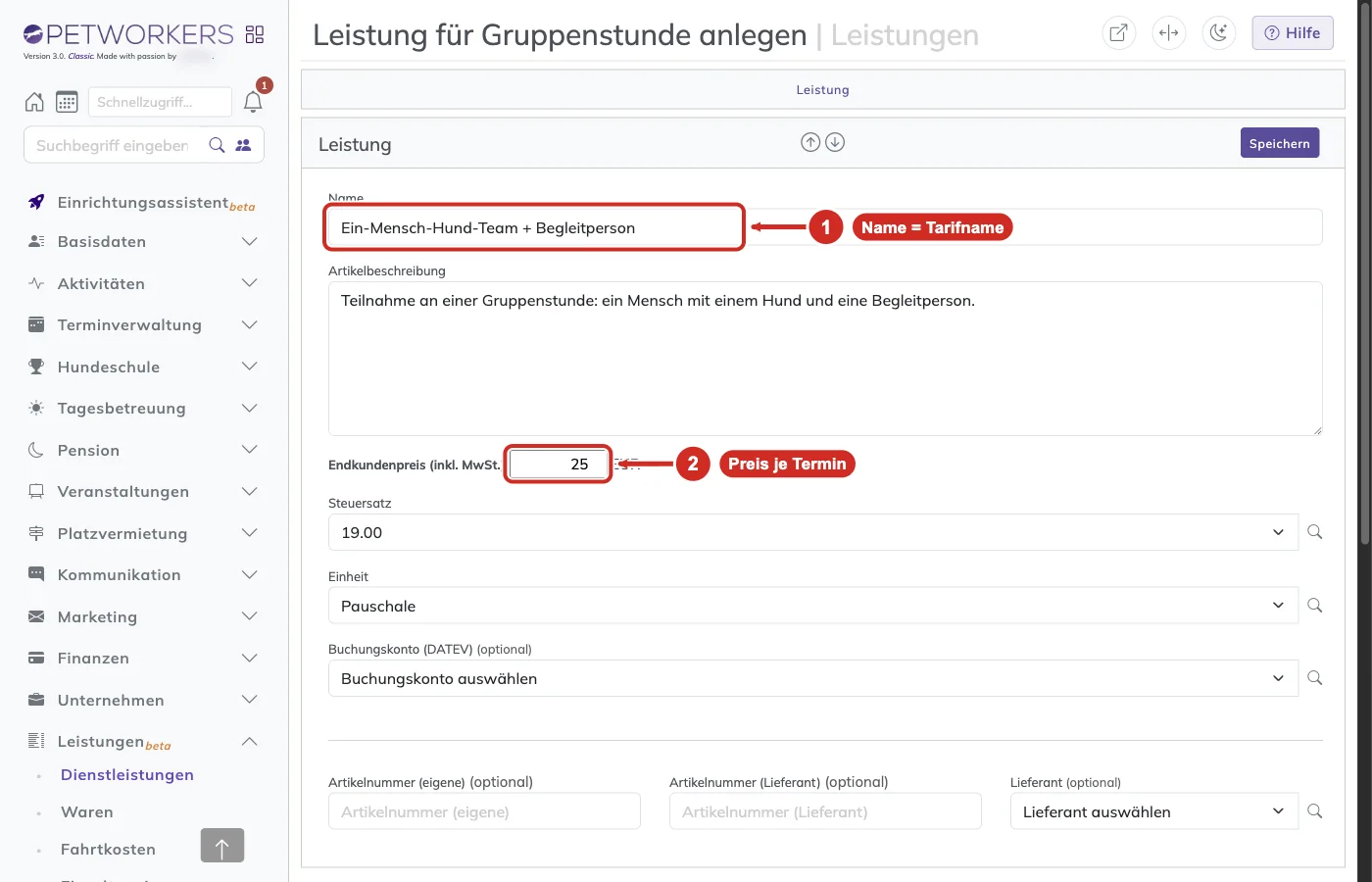
Task: Click the Speichern button
Action: point(1280,143)
